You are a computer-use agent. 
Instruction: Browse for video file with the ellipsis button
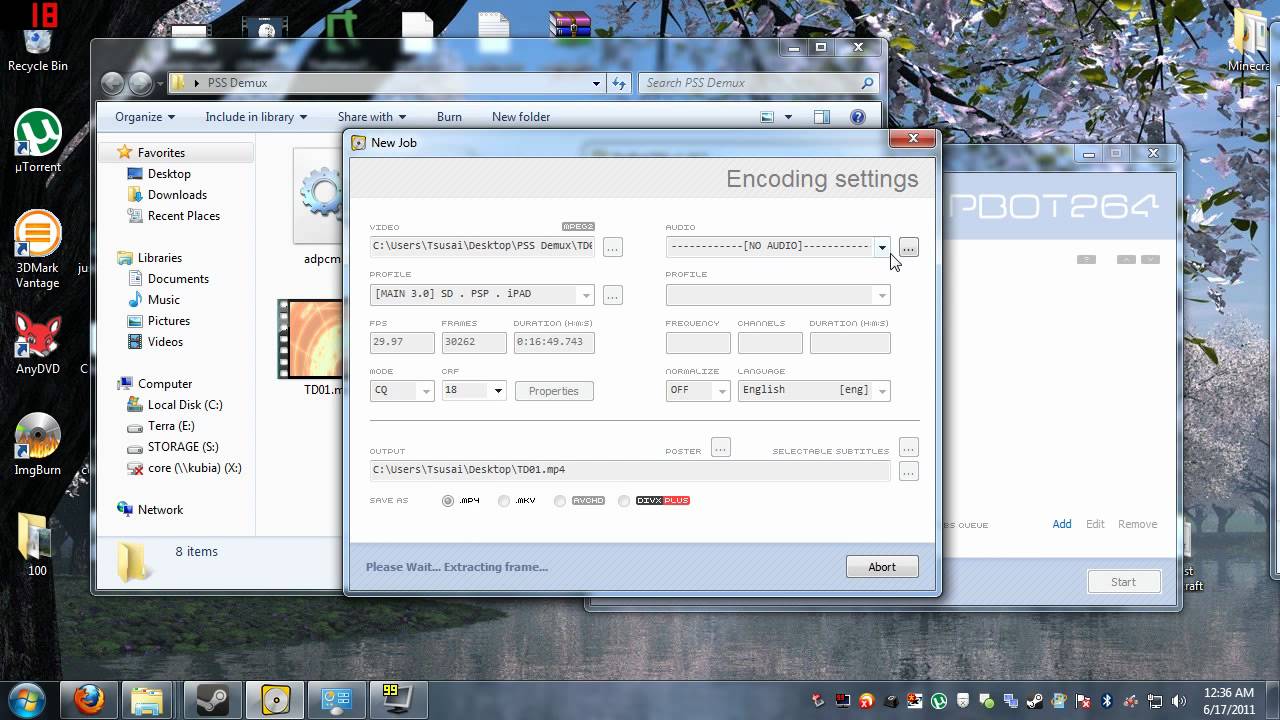613,247
